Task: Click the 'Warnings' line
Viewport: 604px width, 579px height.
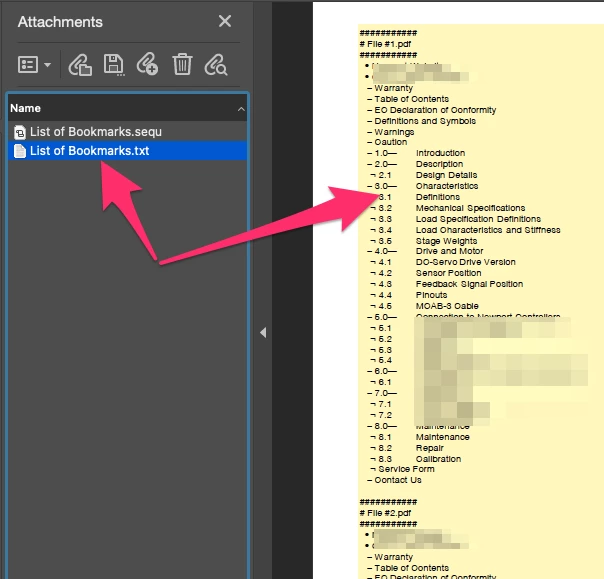Action: (391, 132)
